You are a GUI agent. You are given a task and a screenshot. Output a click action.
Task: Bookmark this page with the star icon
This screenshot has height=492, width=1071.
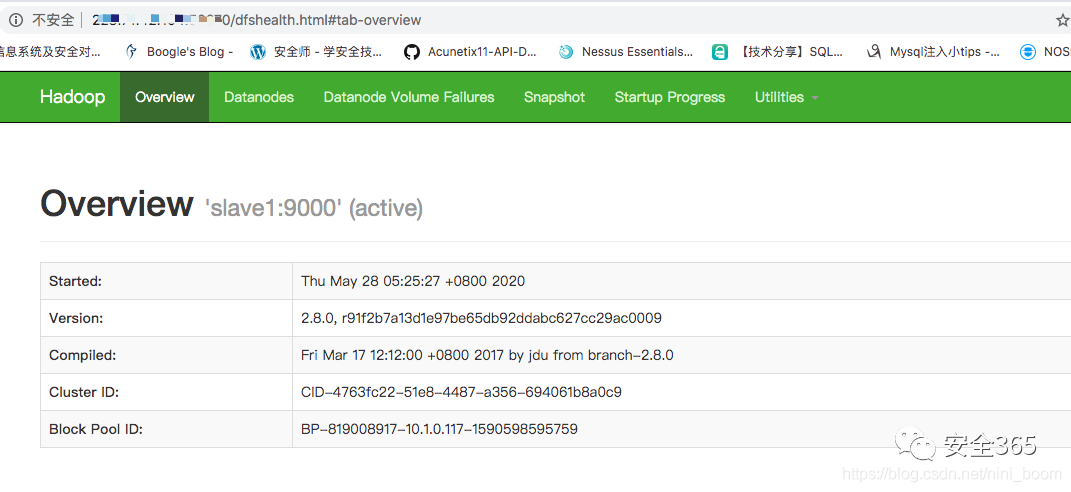tap(1062, 20)
